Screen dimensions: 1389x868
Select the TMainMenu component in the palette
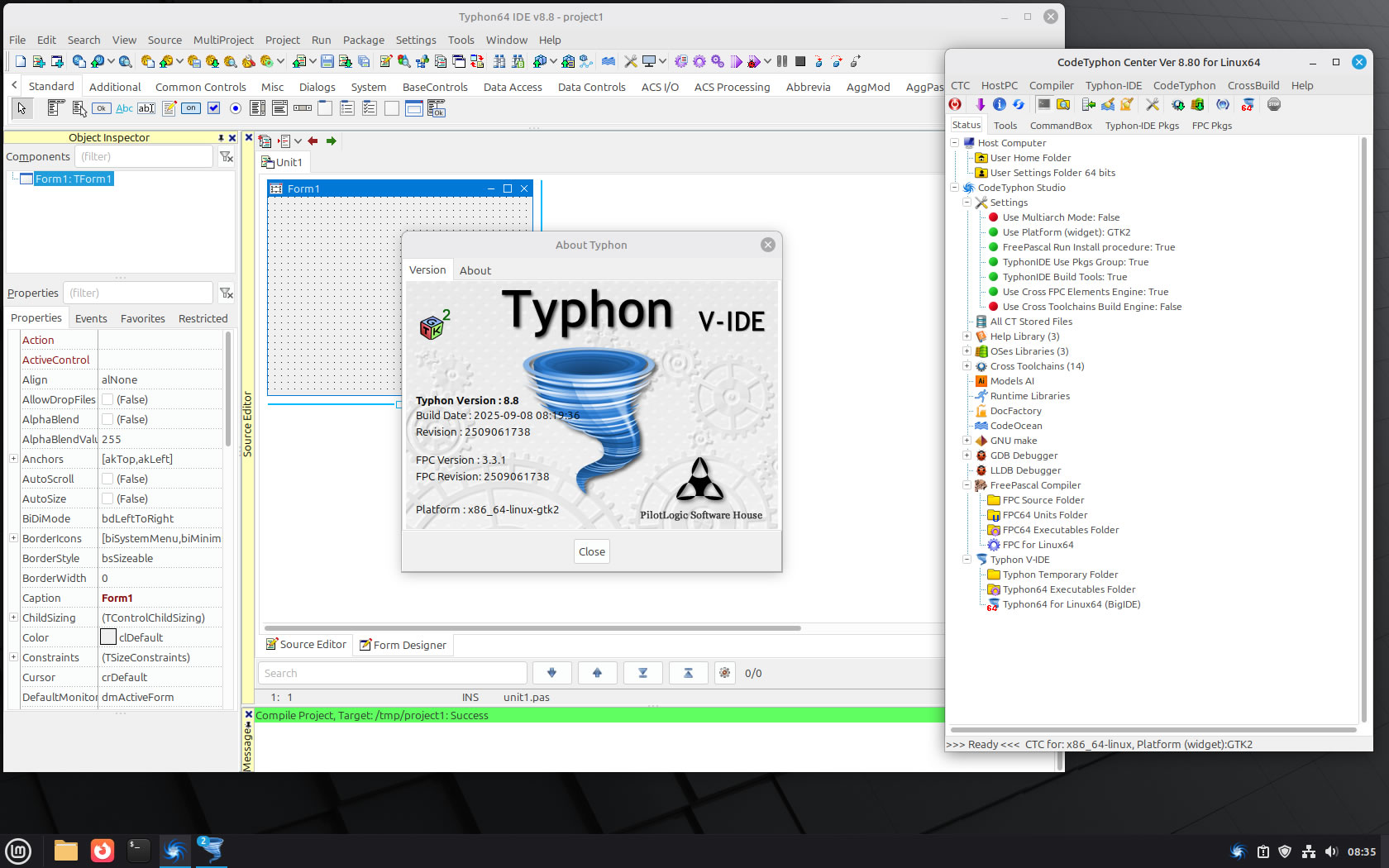[x=55, y=107]
